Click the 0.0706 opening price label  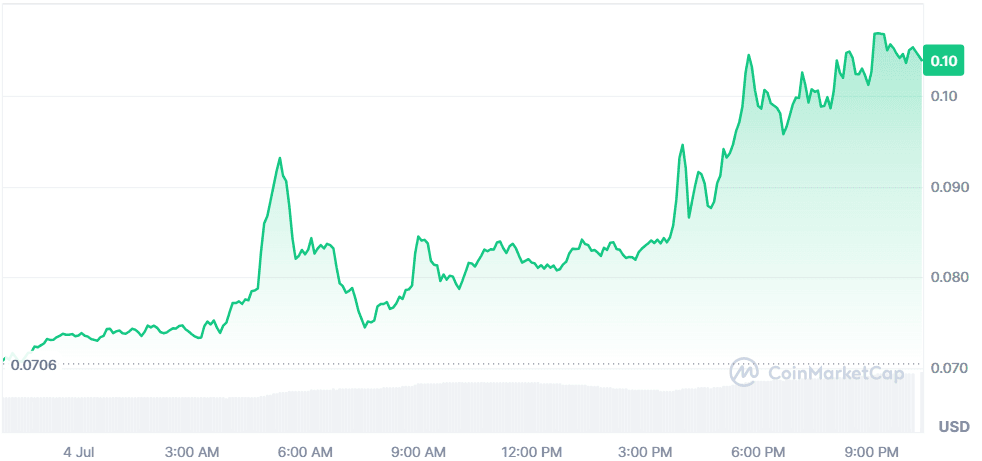click(x=34, y=365)
